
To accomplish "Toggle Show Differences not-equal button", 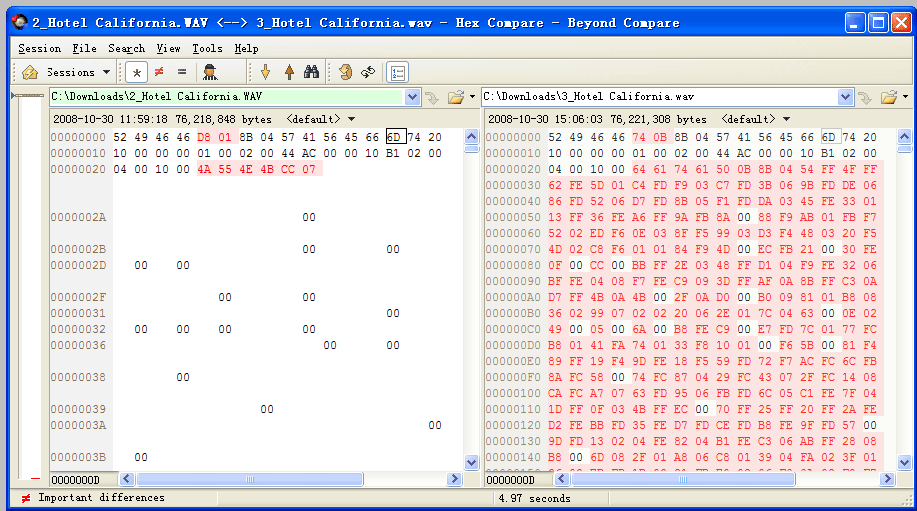I will coord(159,72).
